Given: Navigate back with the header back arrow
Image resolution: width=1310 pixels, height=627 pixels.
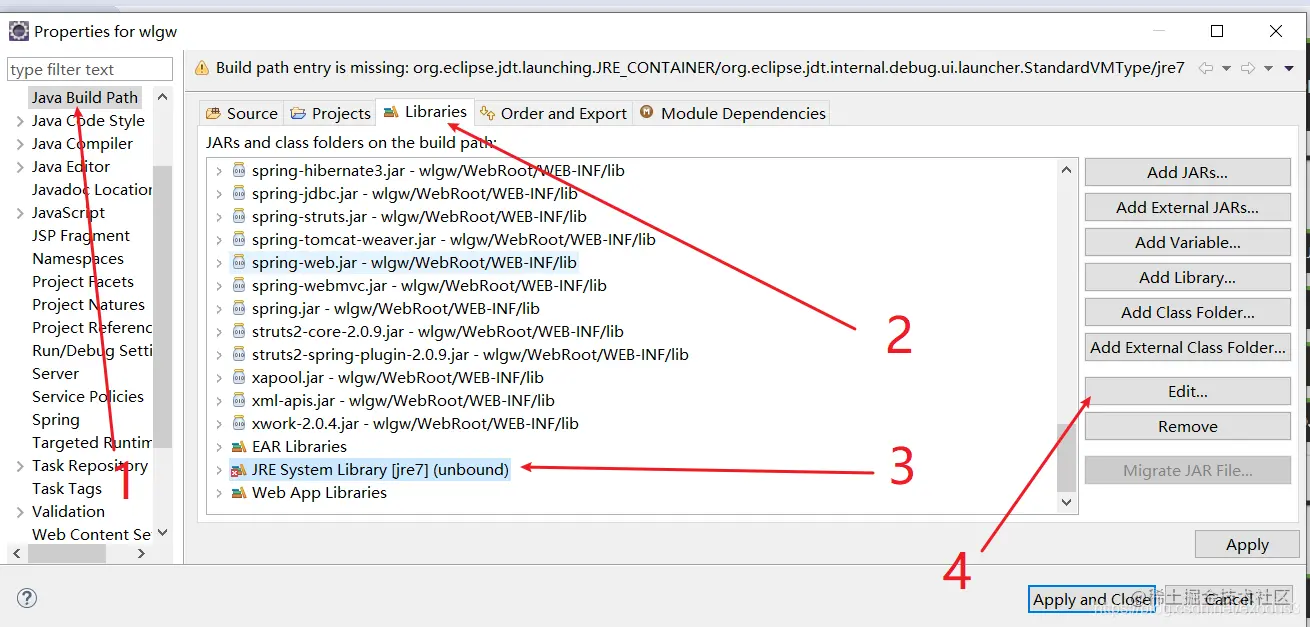Looking at the screenshot, I should pyautogui.click(x=1206, y=68).
